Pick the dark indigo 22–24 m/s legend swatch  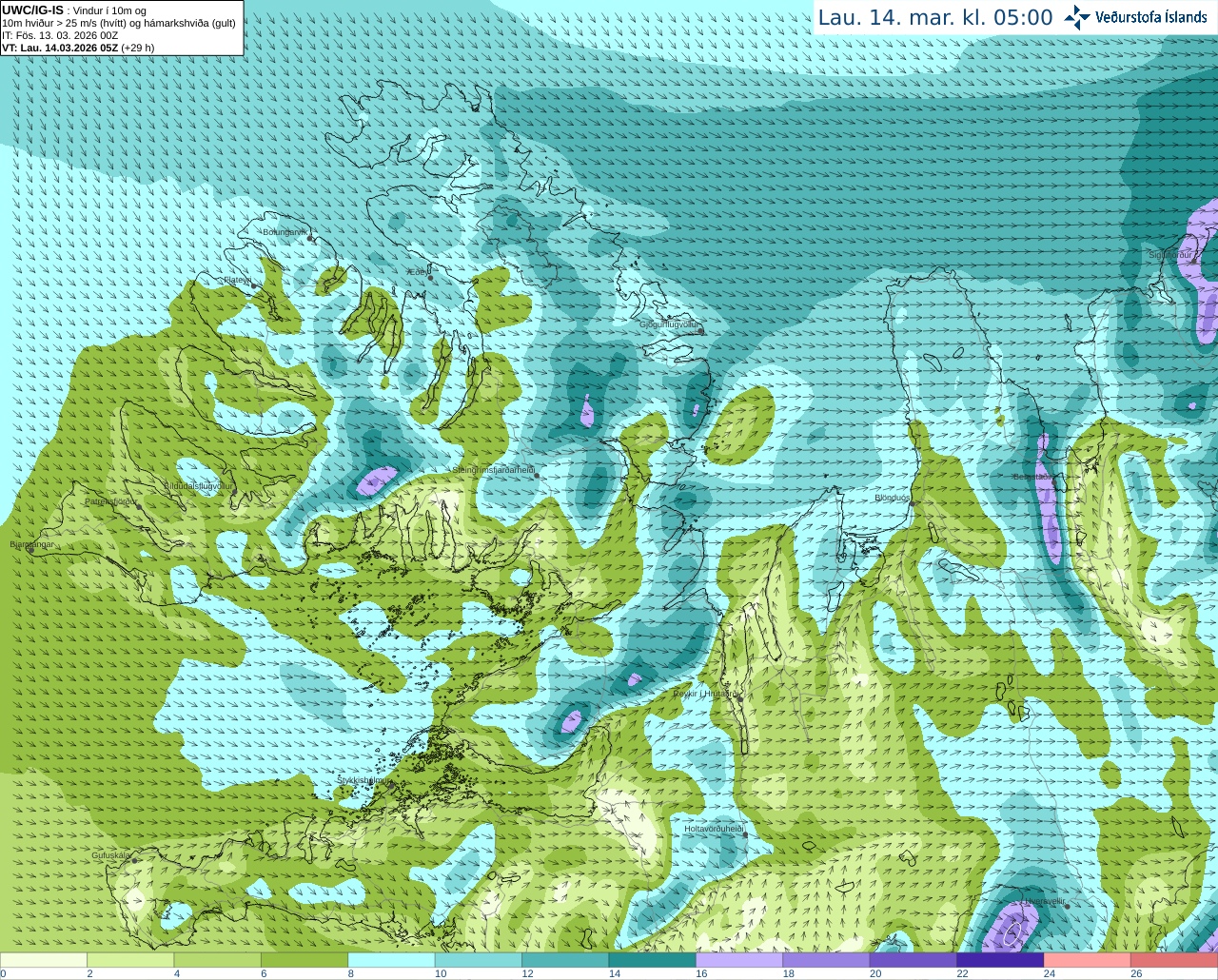pos(1000,960)
